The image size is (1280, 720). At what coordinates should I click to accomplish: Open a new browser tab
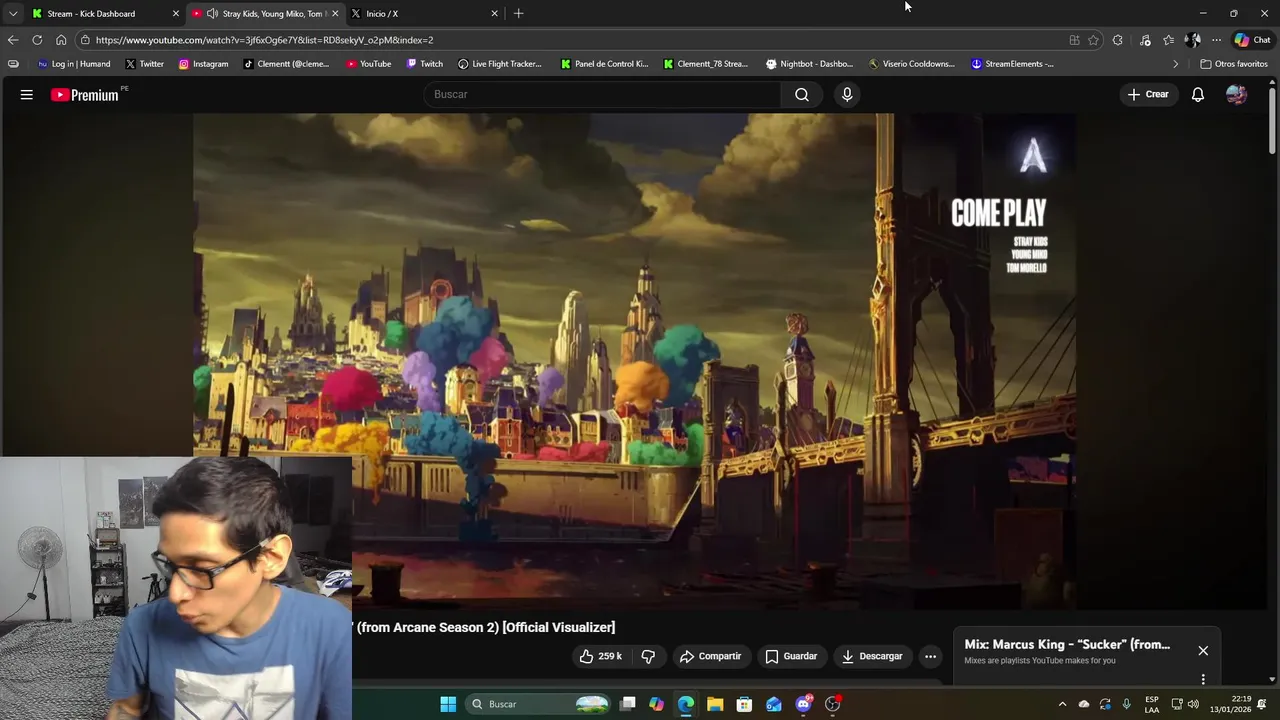(x=518, y=14)
